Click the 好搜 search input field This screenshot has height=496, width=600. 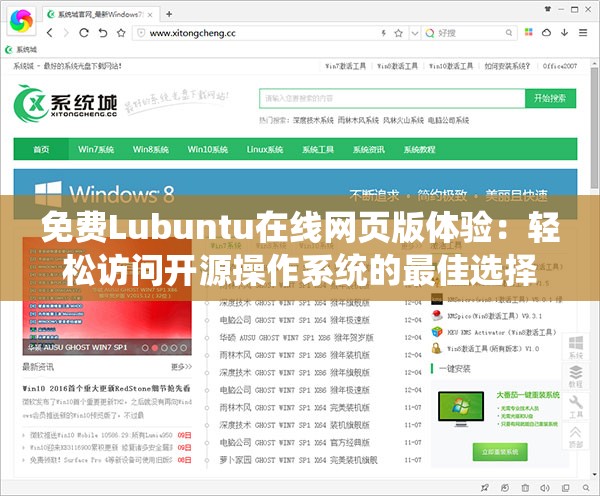471,33
